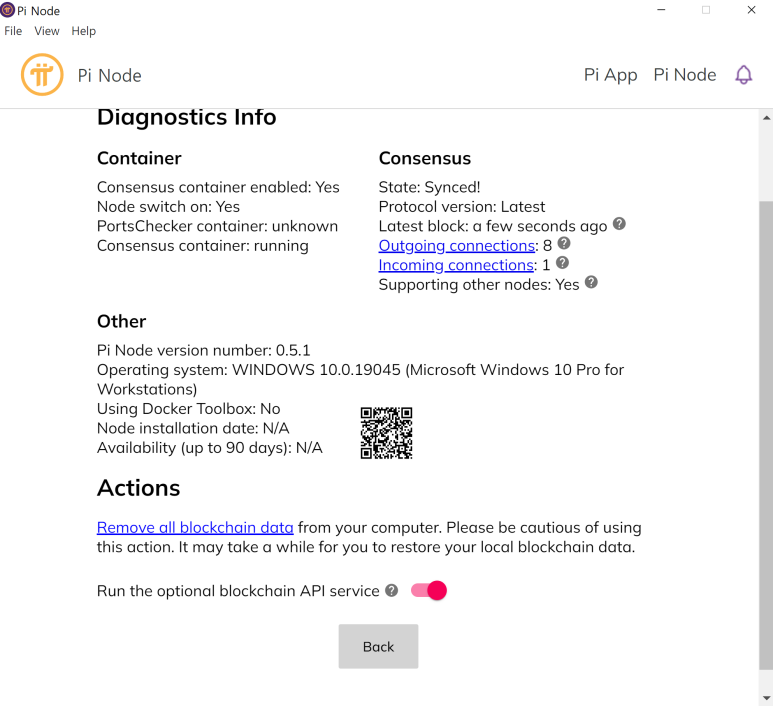
Task: Open the Help menu
Action: [x=83, y=31]
